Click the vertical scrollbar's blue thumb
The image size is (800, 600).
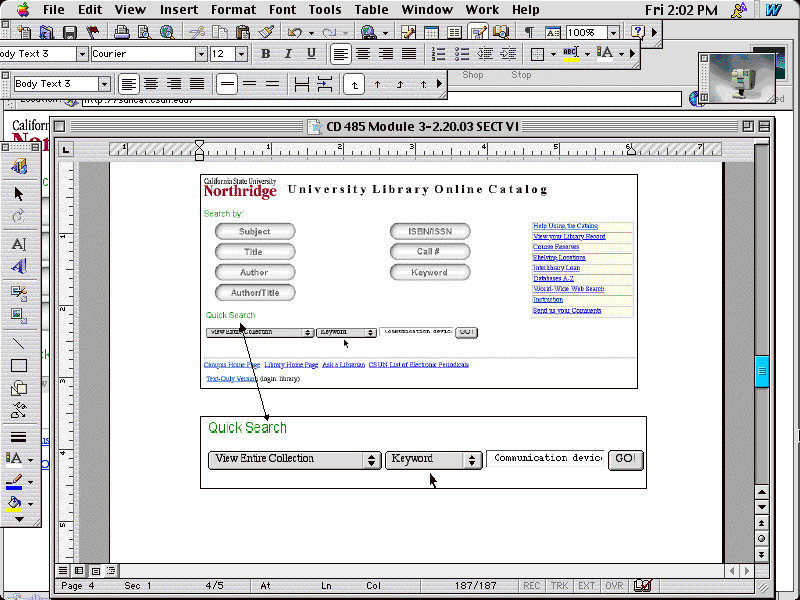(x=762, y=371)
